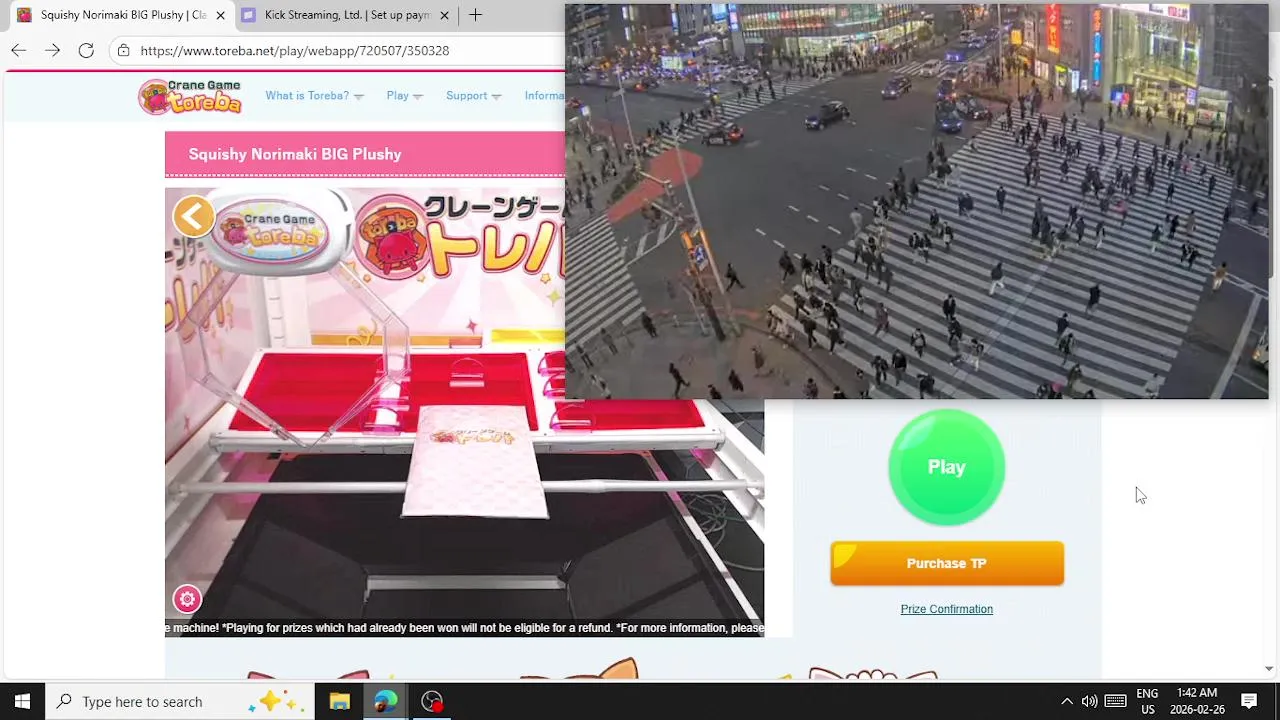1280x720 pixels.
Task: Click the page scrollbar down arrow
Action: [1269, 668]
